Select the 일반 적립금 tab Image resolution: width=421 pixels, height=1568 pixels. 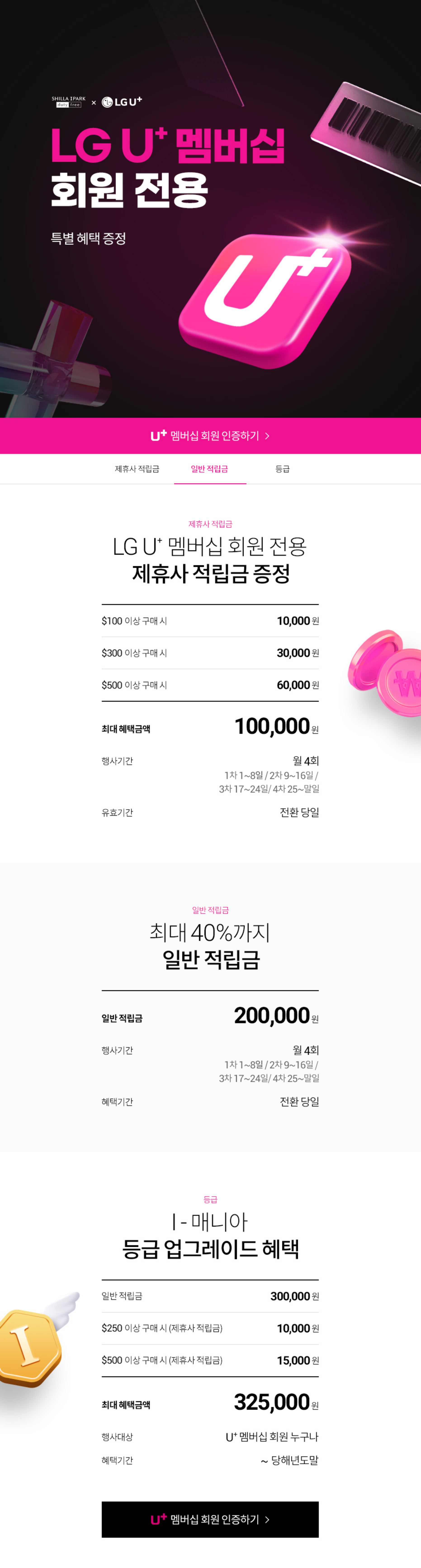(209, 469)
